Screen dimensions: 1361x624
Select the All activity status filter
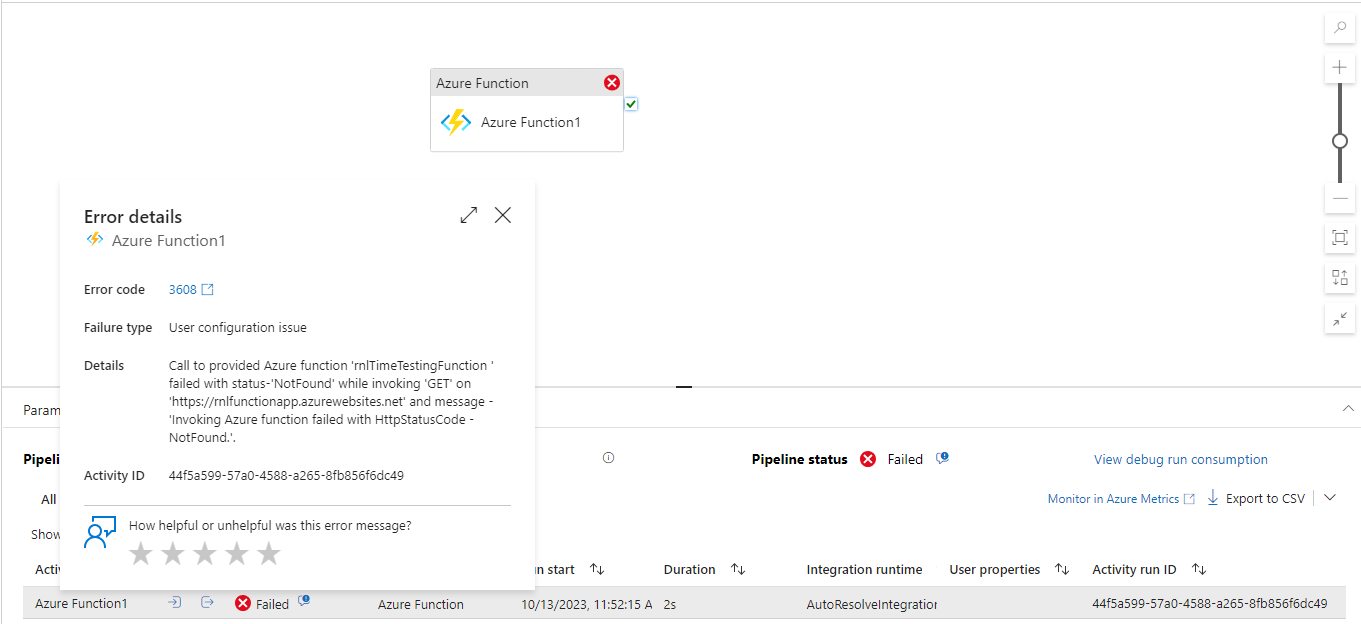(x=48, y=499)
